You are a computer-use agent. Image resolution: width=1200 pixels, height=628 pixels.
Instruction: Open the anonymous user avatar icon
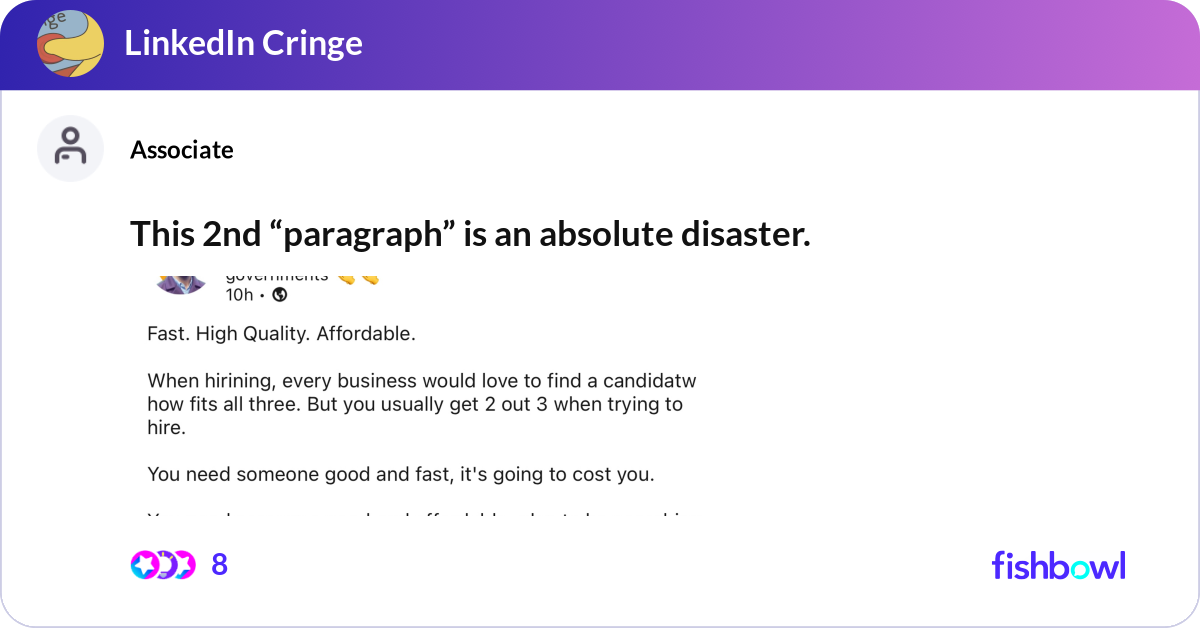coord(70,148)
